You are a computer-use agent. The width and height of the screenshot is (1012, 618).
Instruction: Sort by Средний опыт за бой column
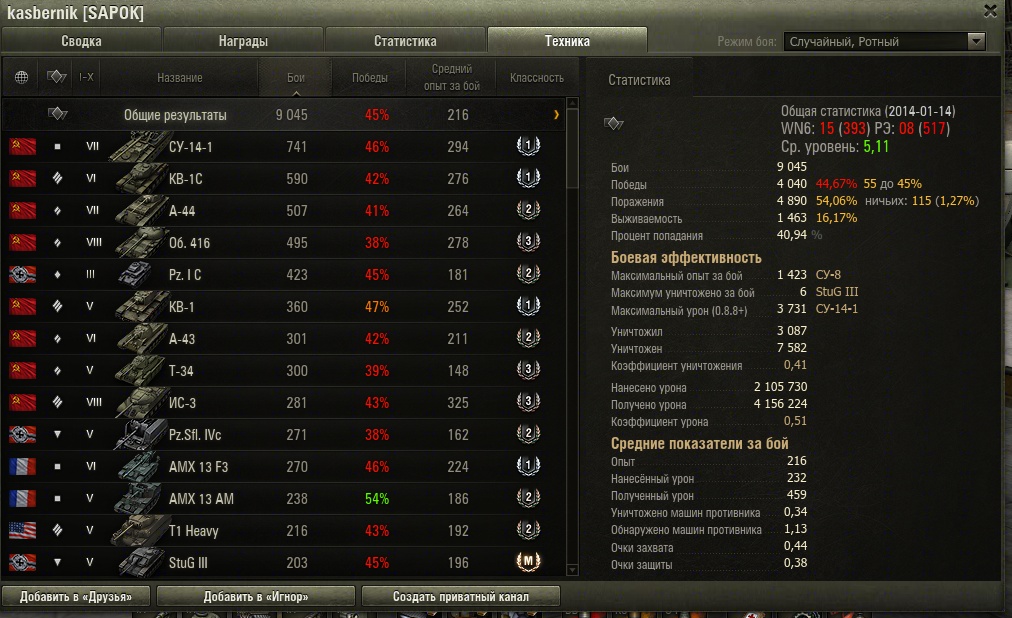click(452, 77)
